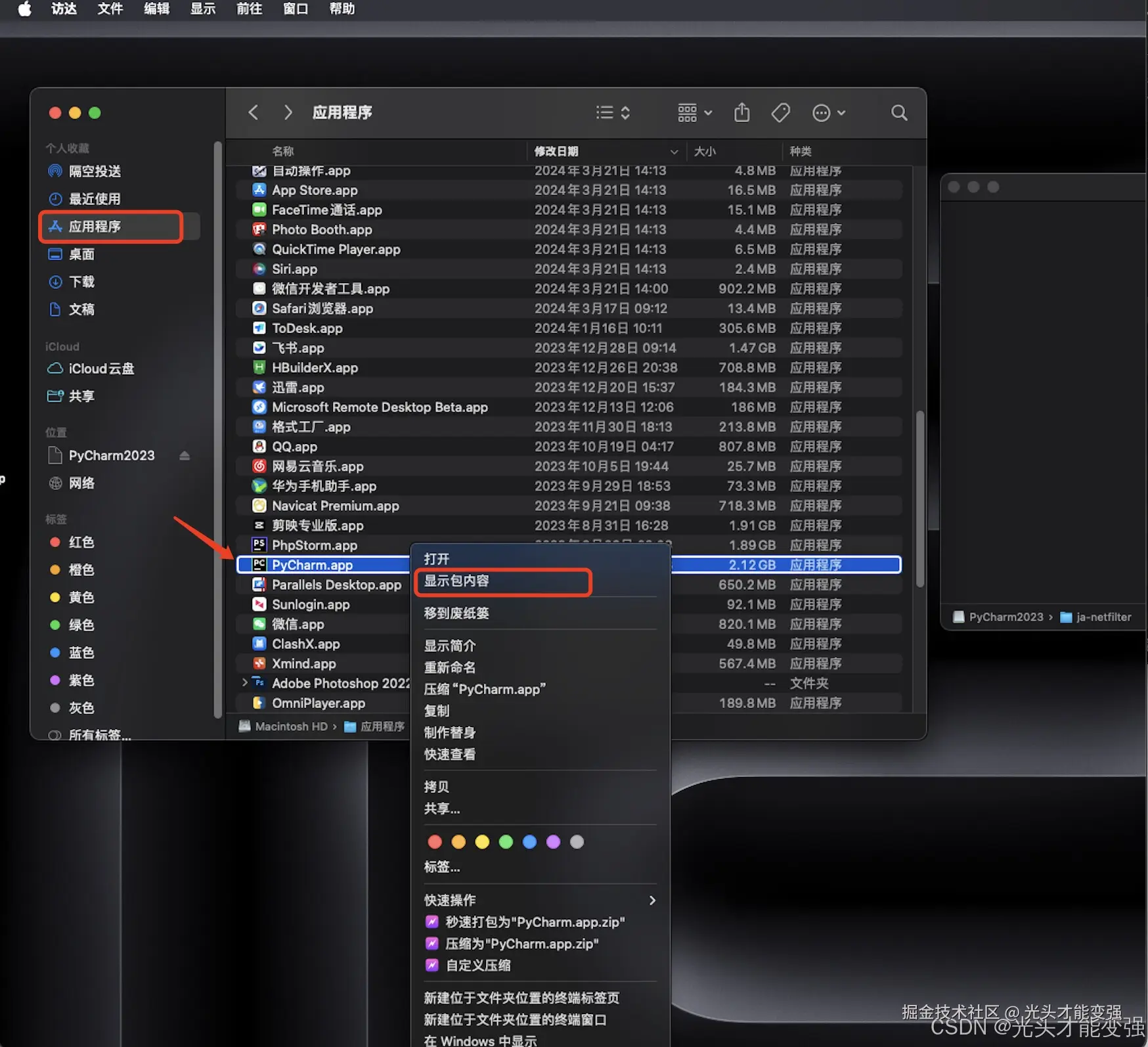Click the QQ.app icon
This screenshot has width=1148, height=1047.
pos(259,446)
